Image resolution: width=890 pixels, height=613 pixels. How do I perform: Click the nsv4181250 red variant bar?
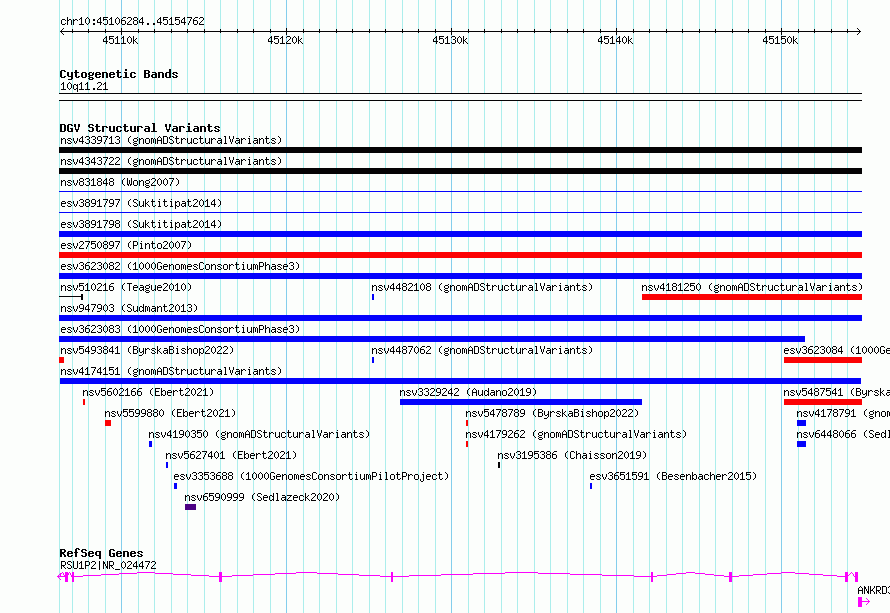pos(752,297)
